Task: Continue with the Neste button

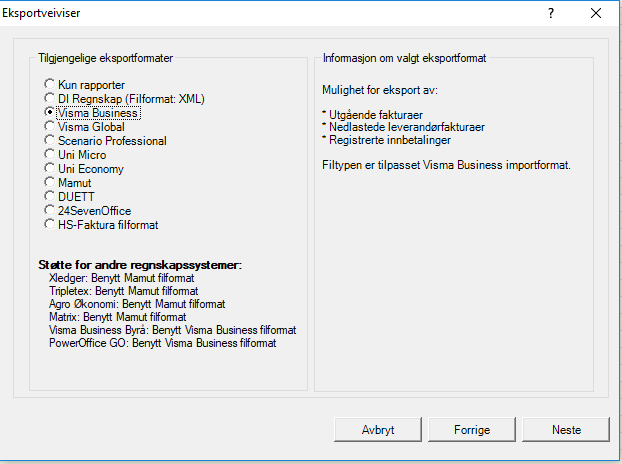Action: [x=566, y=429]
